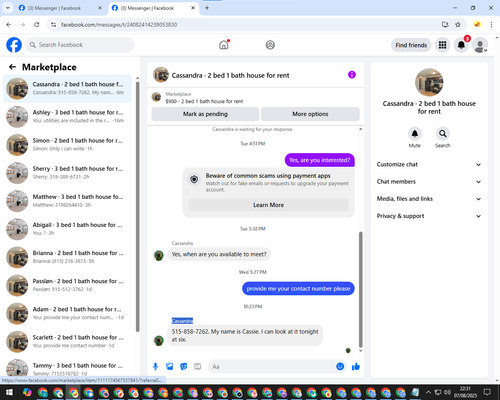Screen dimensions: 500x400
Task: Click the chat messages scrollbar
Action: coord(360,289)
